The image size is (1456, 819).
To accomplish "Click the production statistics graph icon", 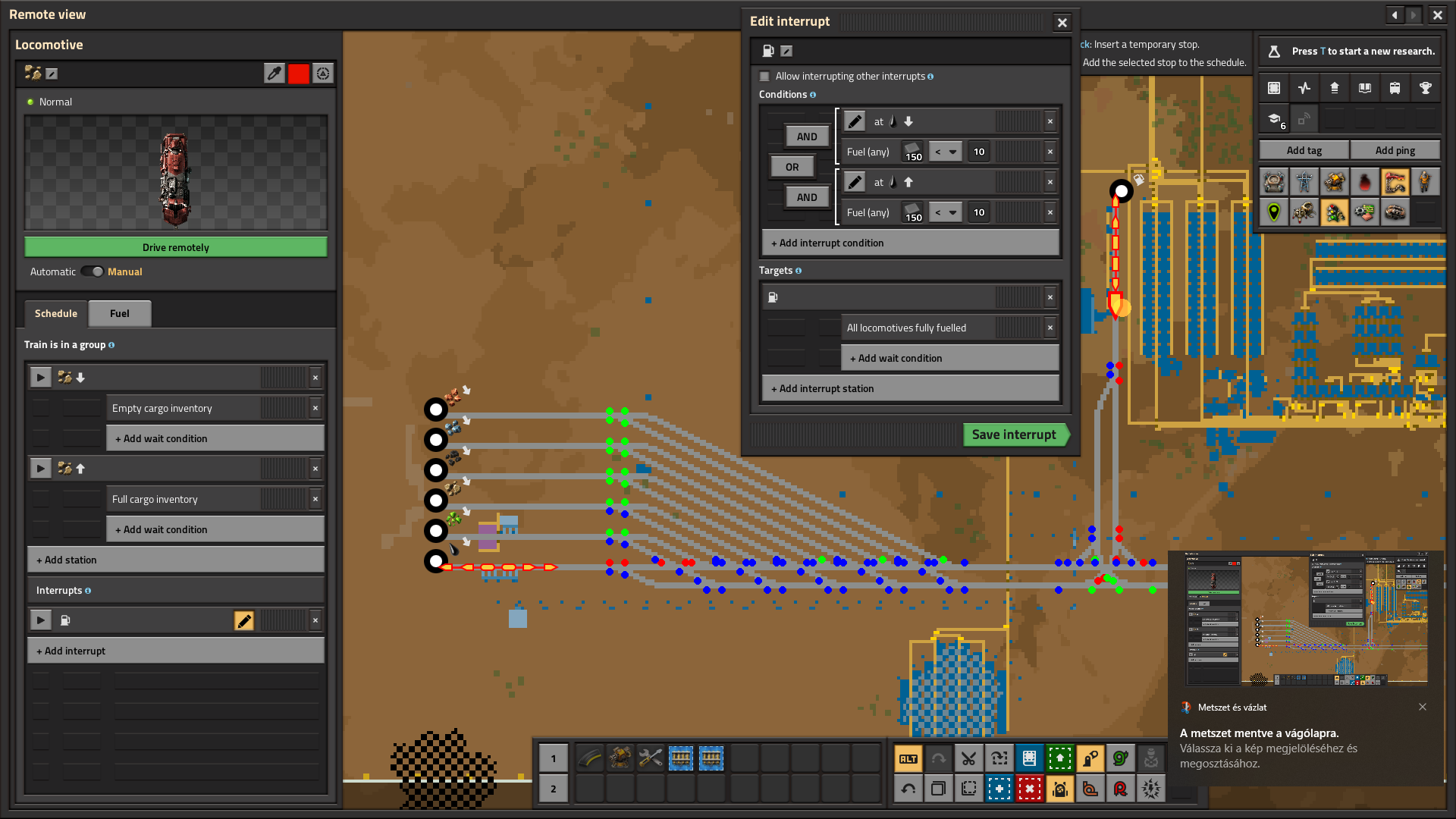I will (x=1304, y=88).
